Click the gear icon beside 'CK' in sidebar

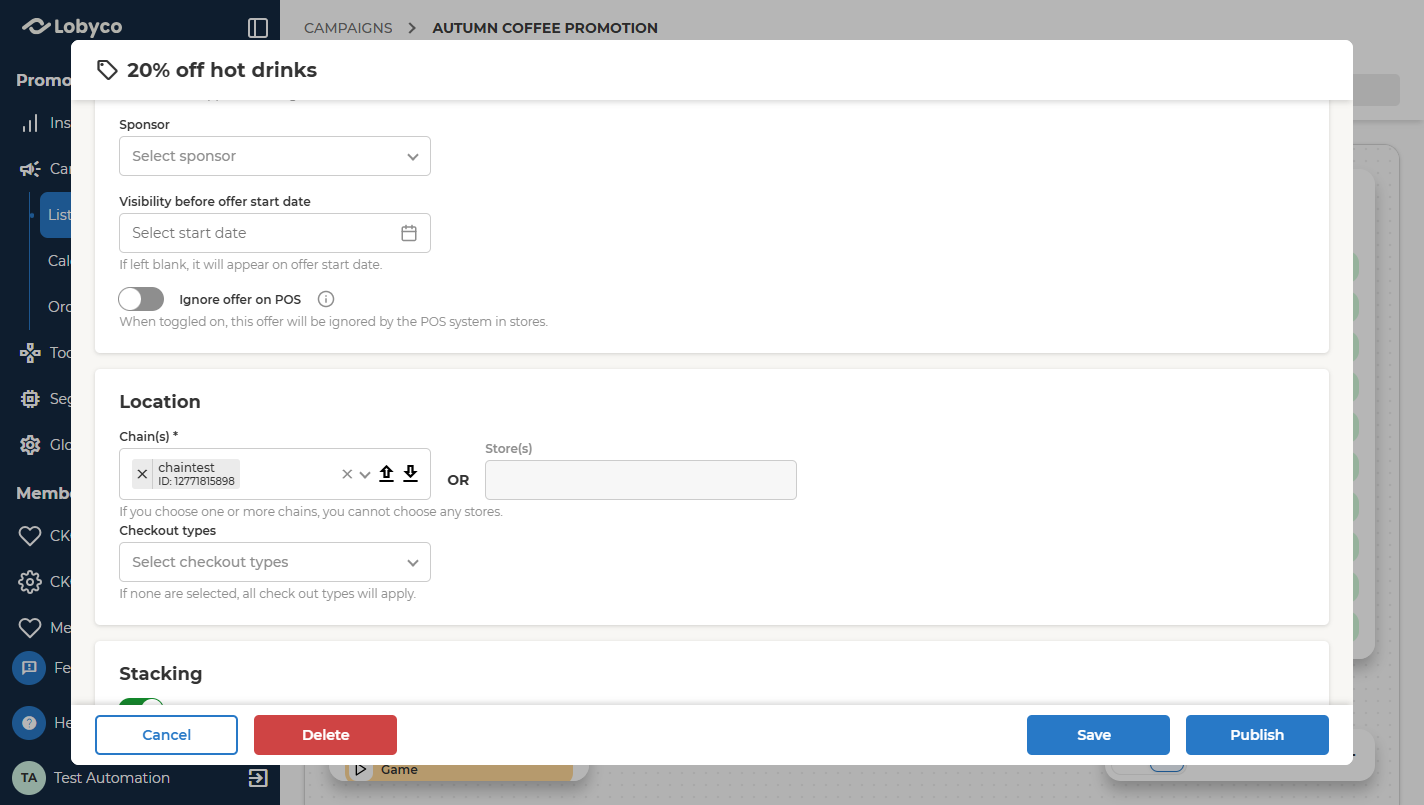click(x=30, y=582)
